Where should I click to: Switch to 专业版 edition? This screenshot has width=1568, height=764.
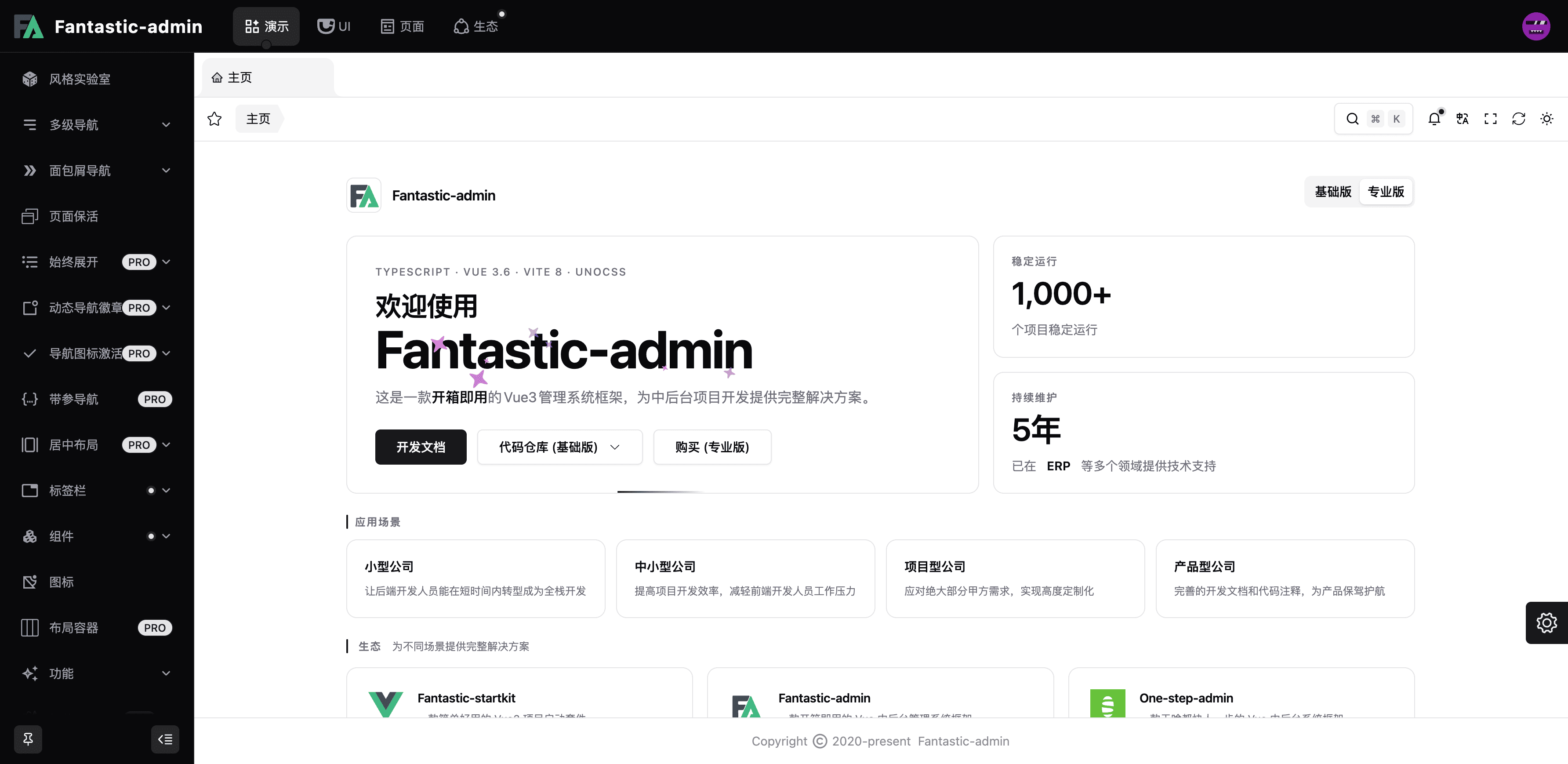click(x=1385, y=192)
